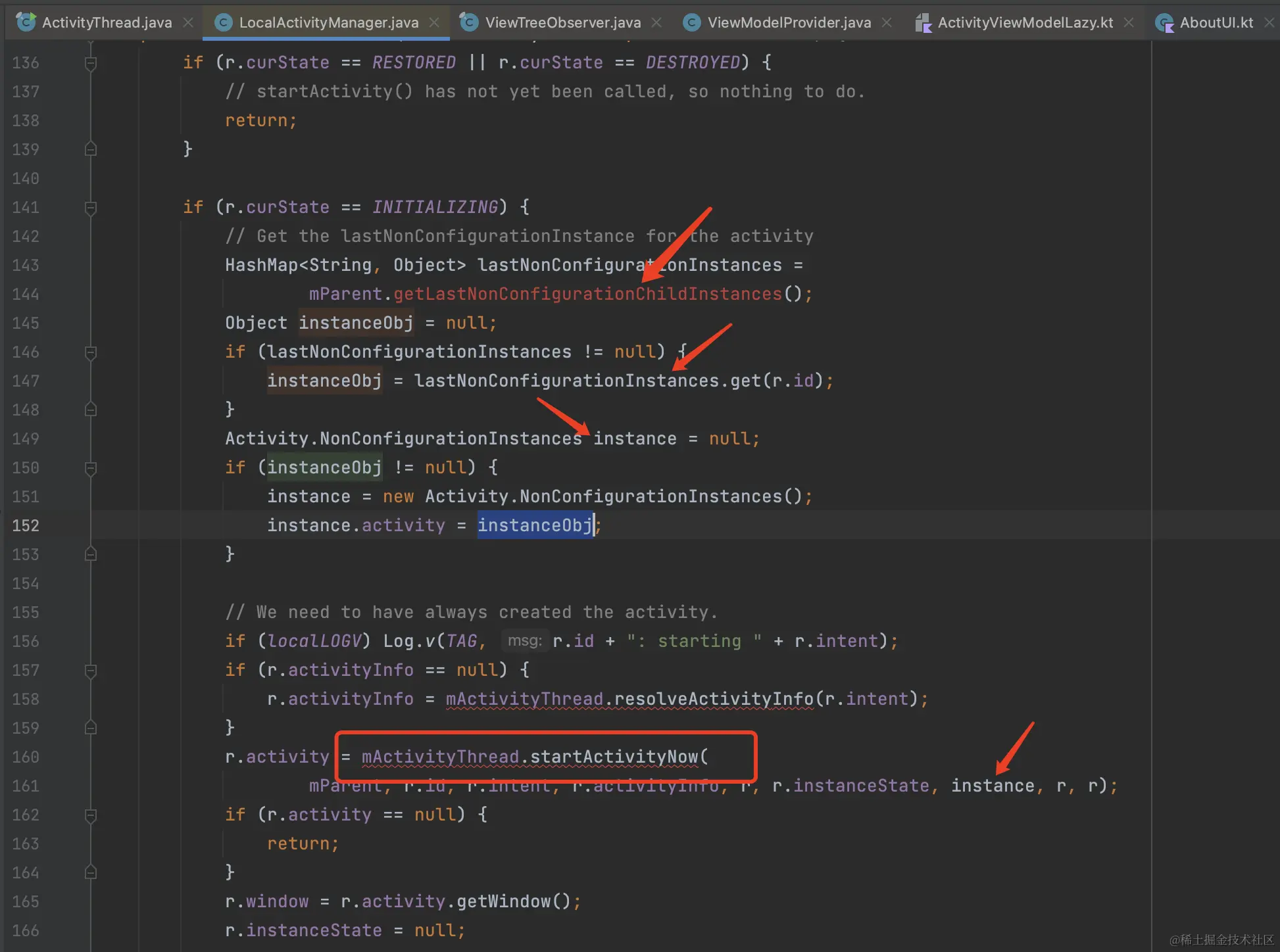1280x952 pixels.
Task: Click the ViewTreeObserver.java class icon
Action: click(469, 22)
